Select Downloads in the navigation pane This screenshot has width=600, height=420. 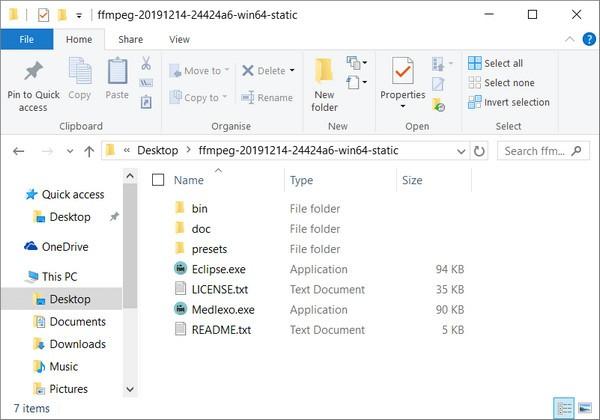point(77,344)
